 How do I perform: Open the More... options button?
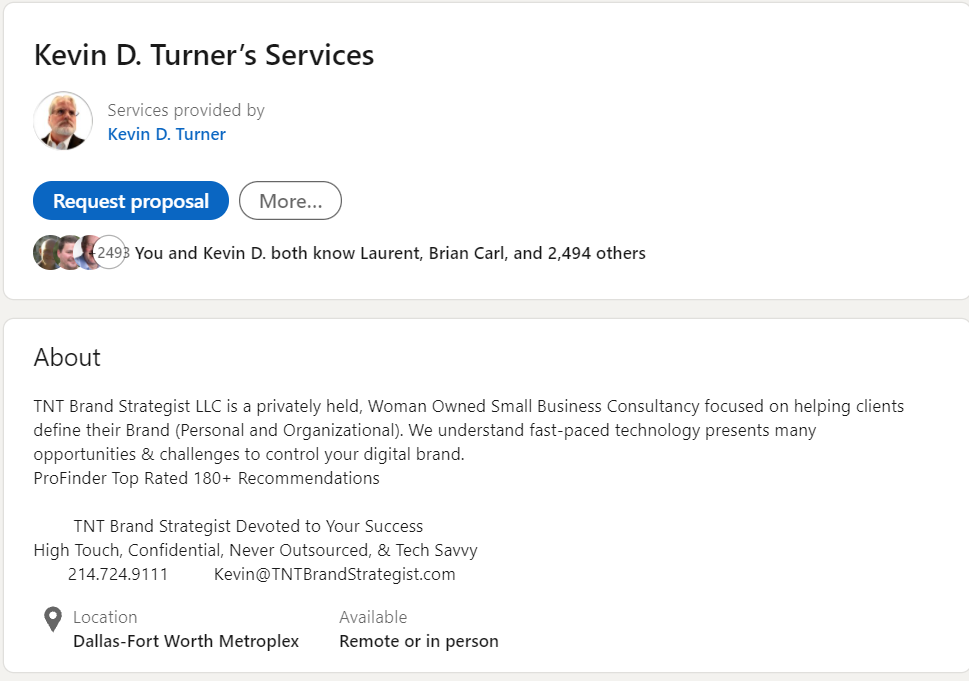tap(290, 201)
